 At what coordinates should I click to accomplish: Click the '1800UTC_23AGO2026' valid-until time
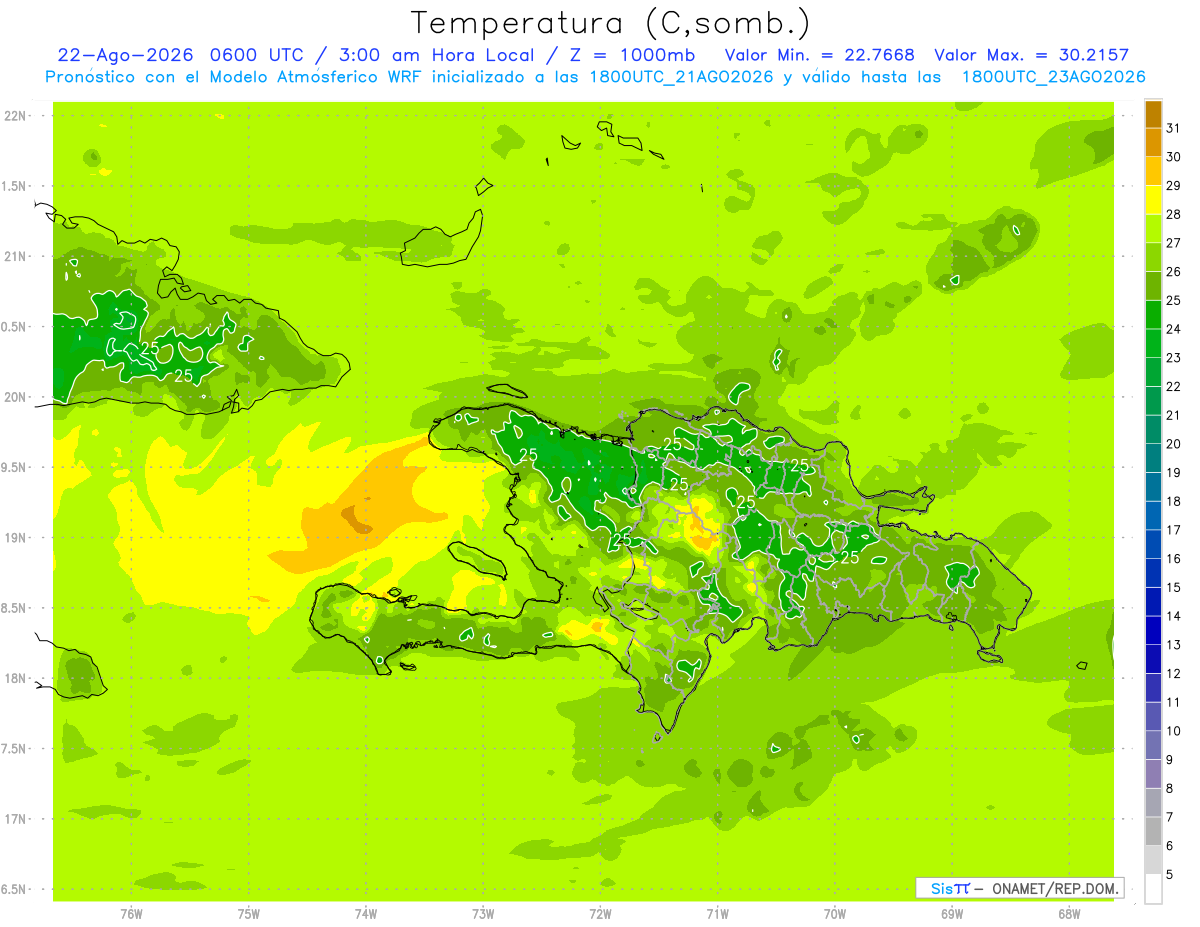pyautogui.click(x=1053, y=77)
